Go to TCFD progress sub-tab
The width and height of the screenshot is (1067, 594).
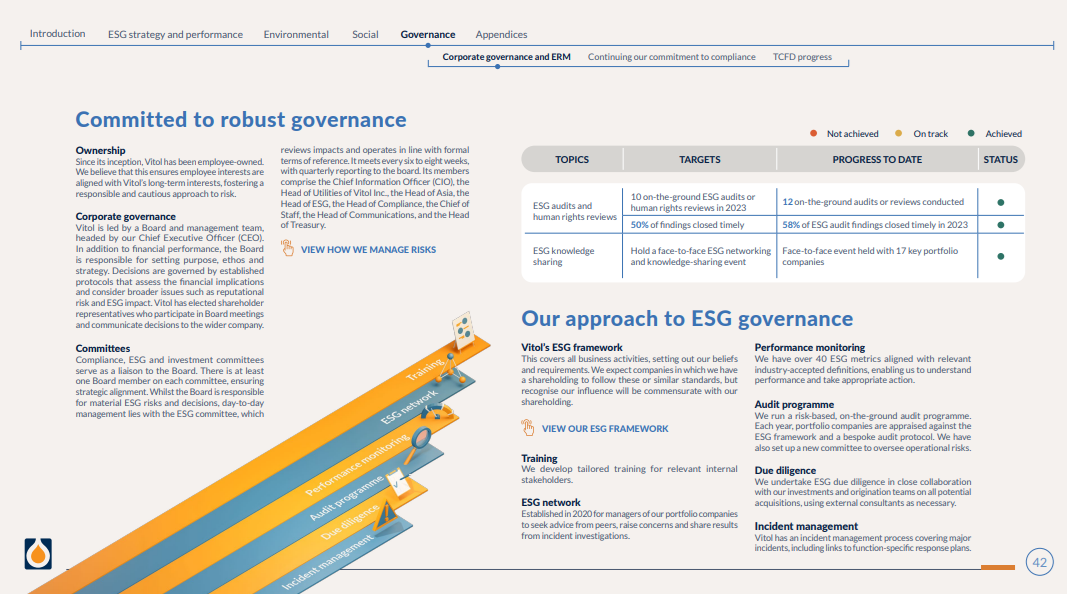(802, 56)
